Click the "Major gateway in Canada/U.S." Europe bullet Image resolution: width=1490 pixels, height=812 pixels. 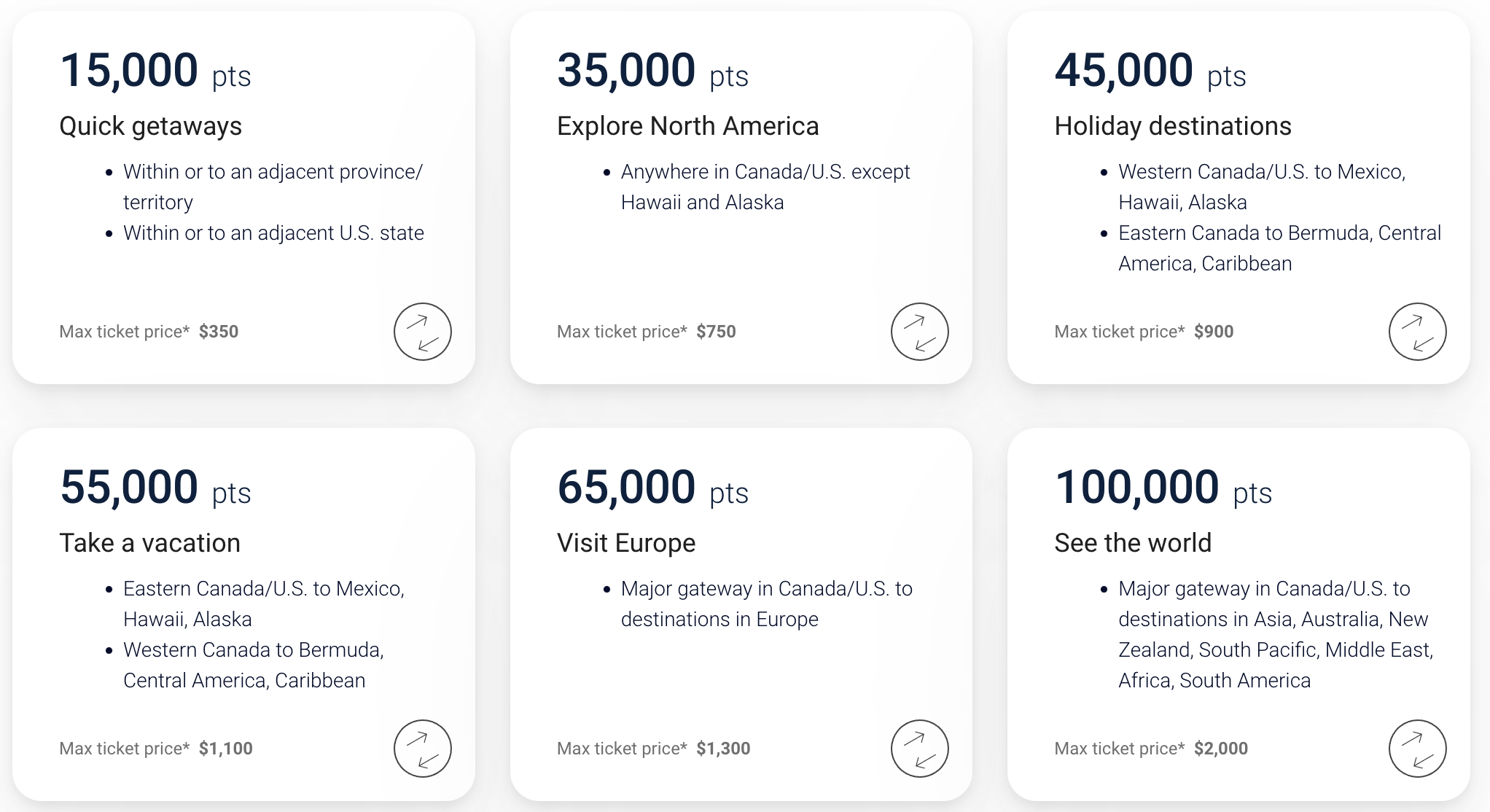coord(766,604)
